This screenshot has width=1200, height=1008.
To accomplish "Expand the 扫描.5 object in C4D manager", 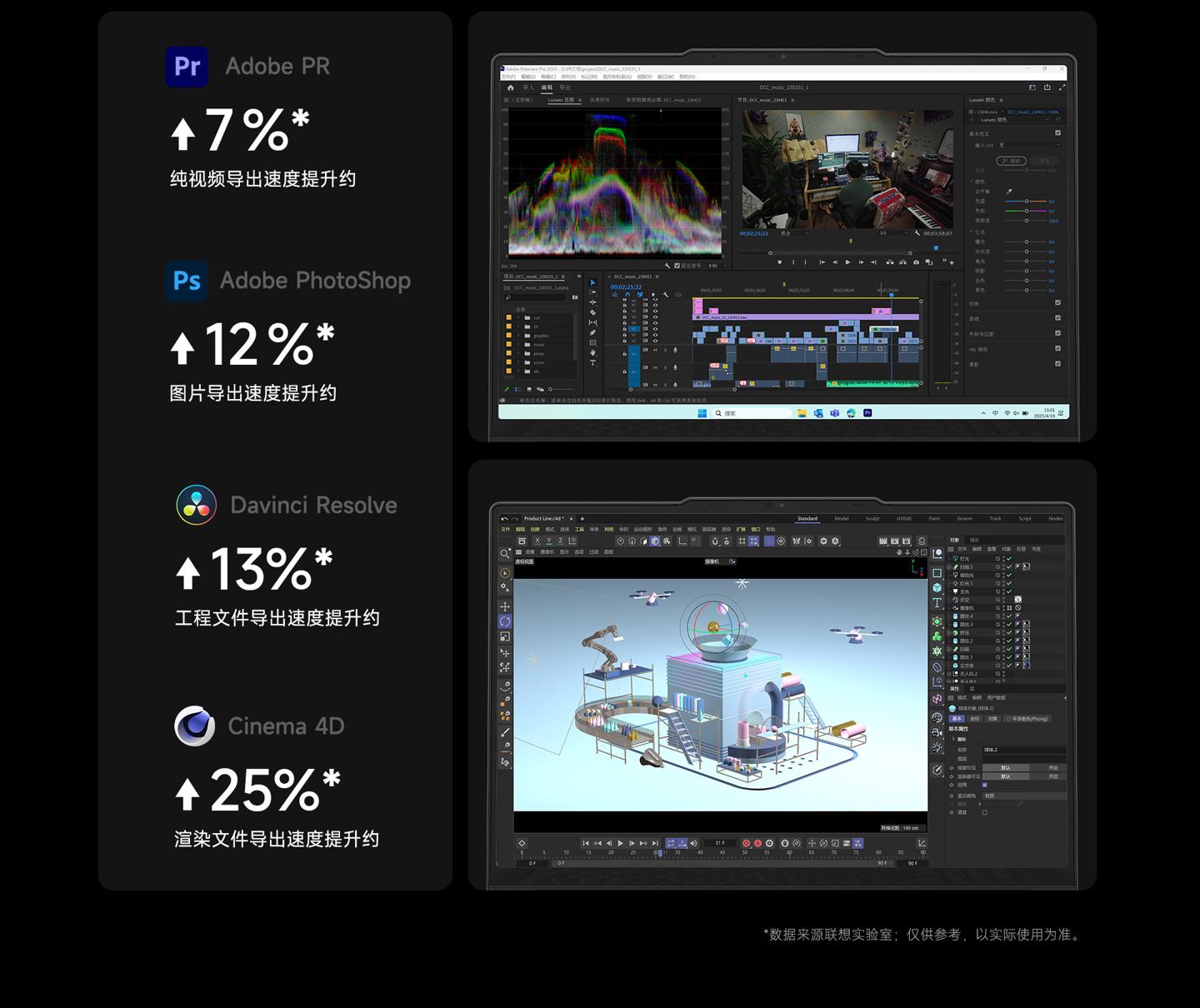I will pos(949,566).
